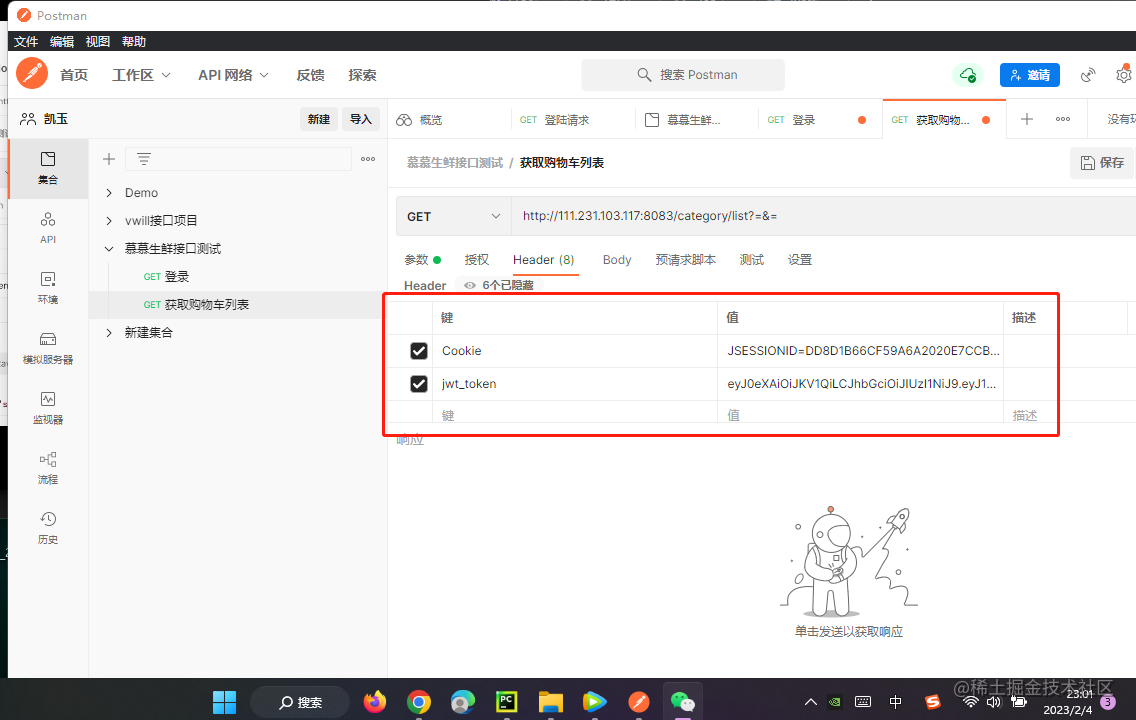Image resolution: width=1136 pixels, height=720 pixels.
Task: Open tab options three-dot menu
Action: (1063, 119)
